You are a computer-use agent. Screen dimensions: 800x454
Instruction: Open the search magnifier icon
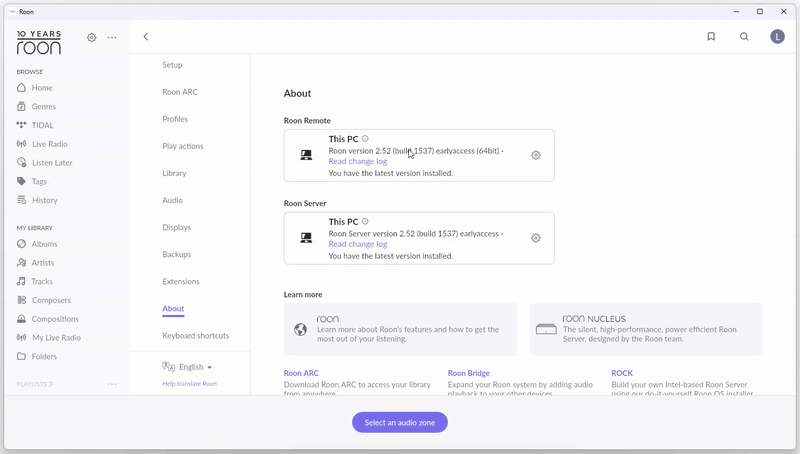[744, 36]
